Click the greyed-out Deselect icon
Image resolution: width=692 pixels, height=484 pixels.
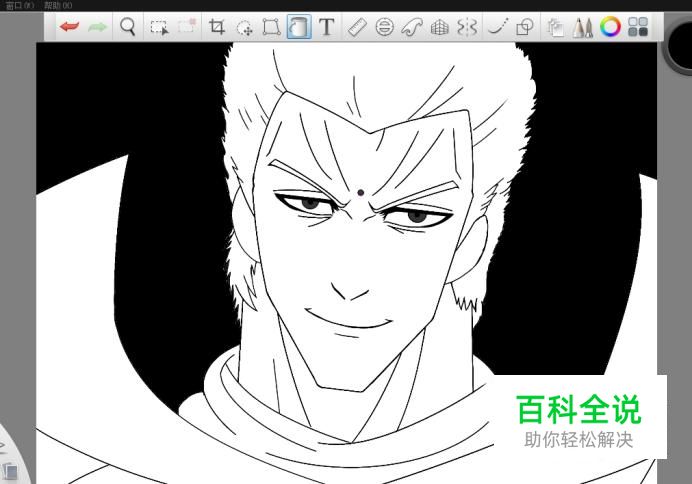click(187, 26)
